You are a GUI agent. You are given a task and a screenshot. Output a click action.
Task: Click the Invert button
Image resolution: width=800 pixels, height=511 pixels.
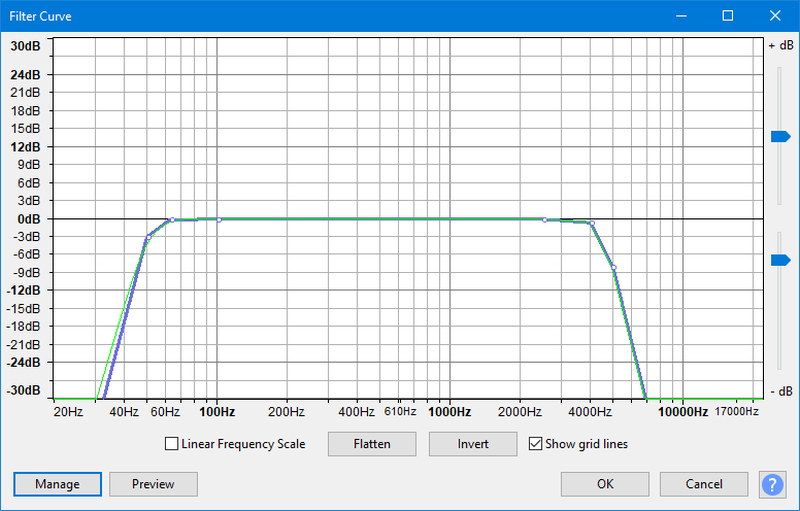pyautogui.click(x=473, y=444)
